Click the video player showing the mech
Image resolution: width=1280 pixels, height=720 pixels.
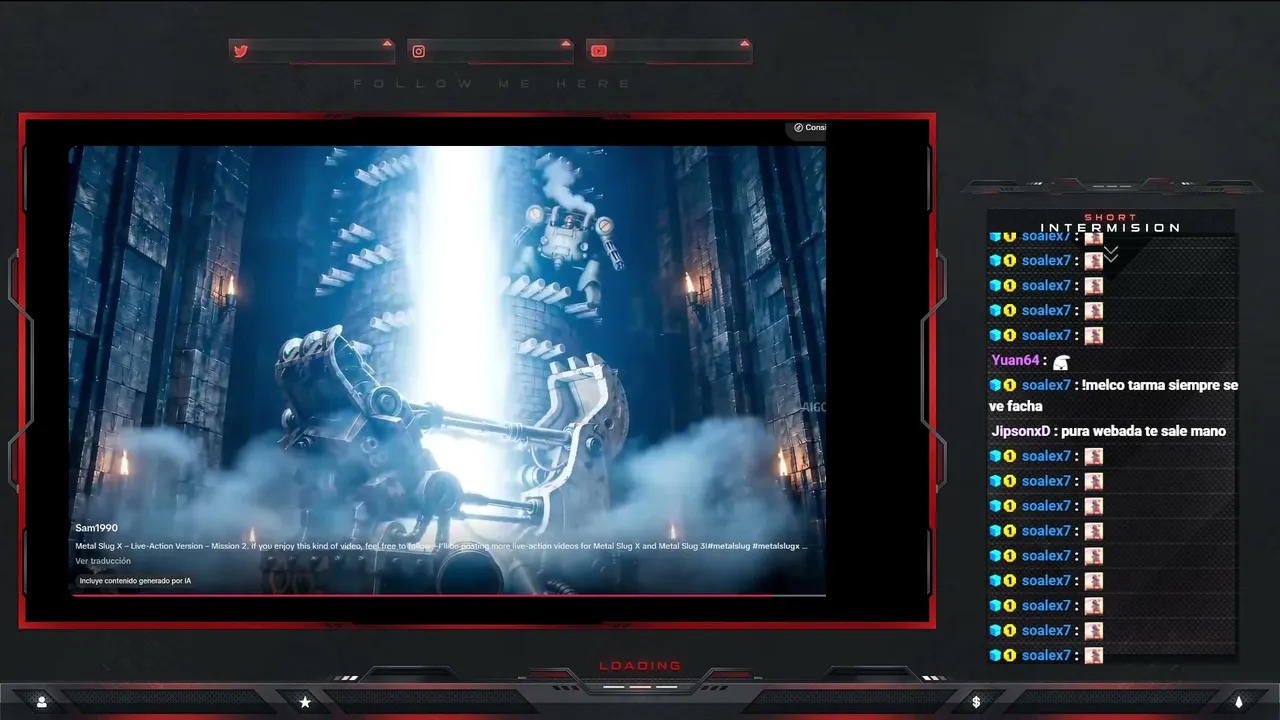pyautogui.click(x=447, y=370)
